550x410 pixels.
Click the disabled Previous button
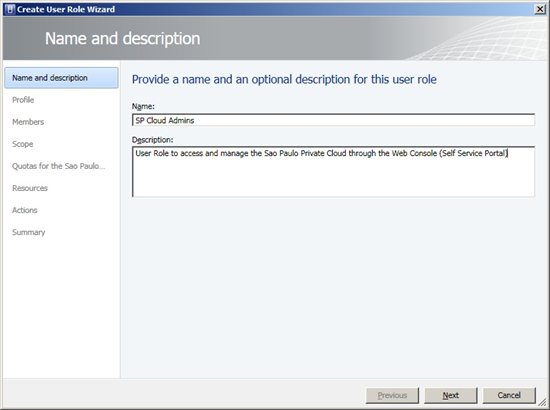pos(392,395)
